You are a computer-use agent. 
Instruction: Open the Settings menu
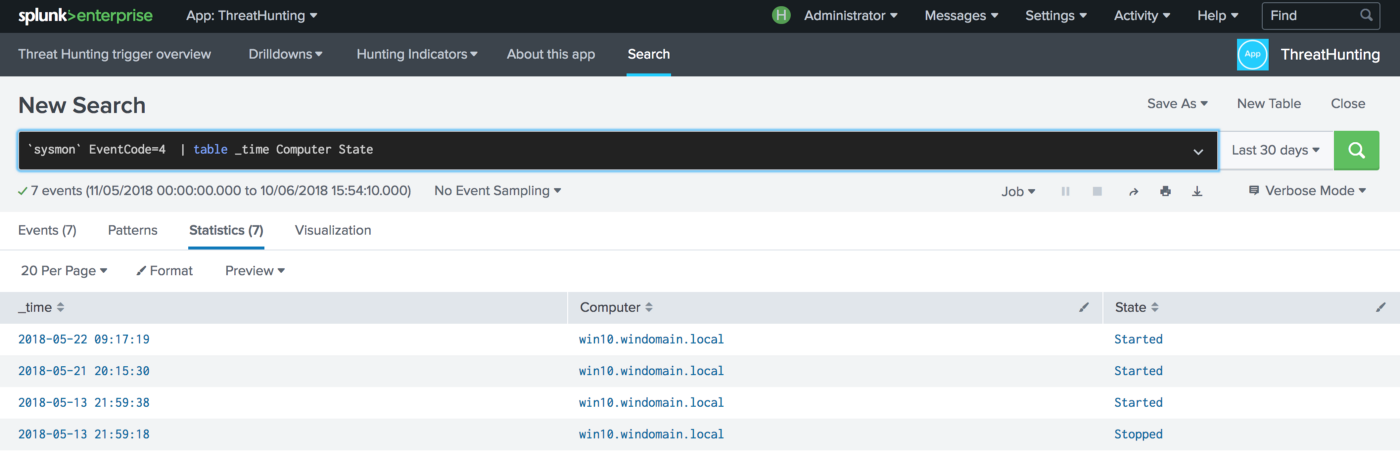click(x=1057, y=16)
